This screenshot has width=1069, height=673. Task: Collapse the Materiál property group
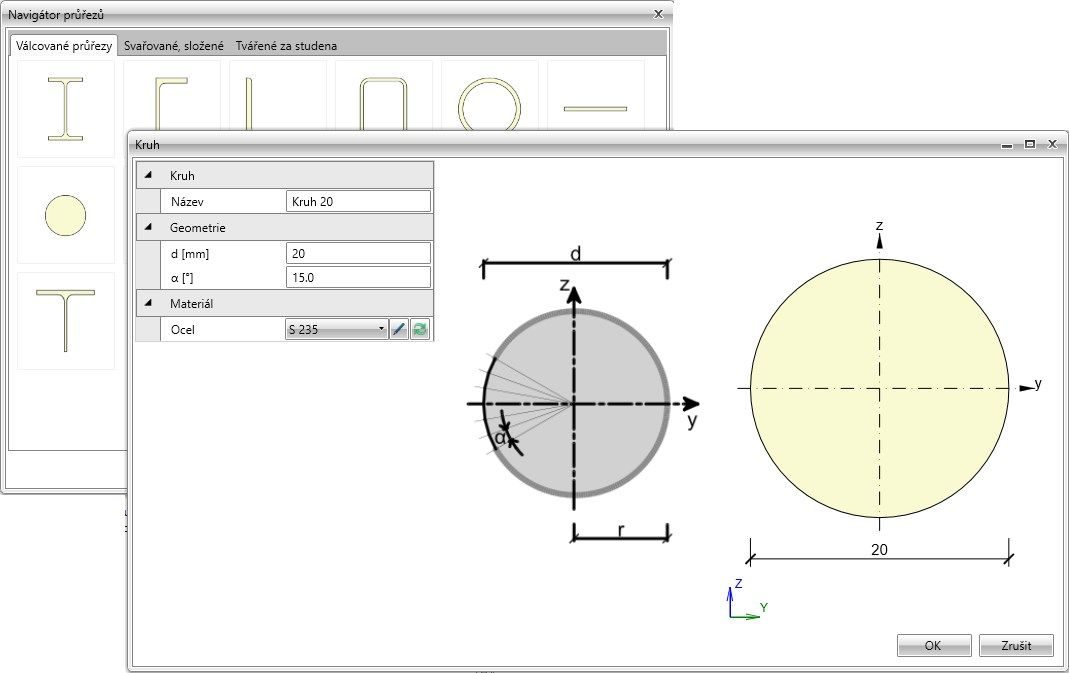tap(149, 303)
